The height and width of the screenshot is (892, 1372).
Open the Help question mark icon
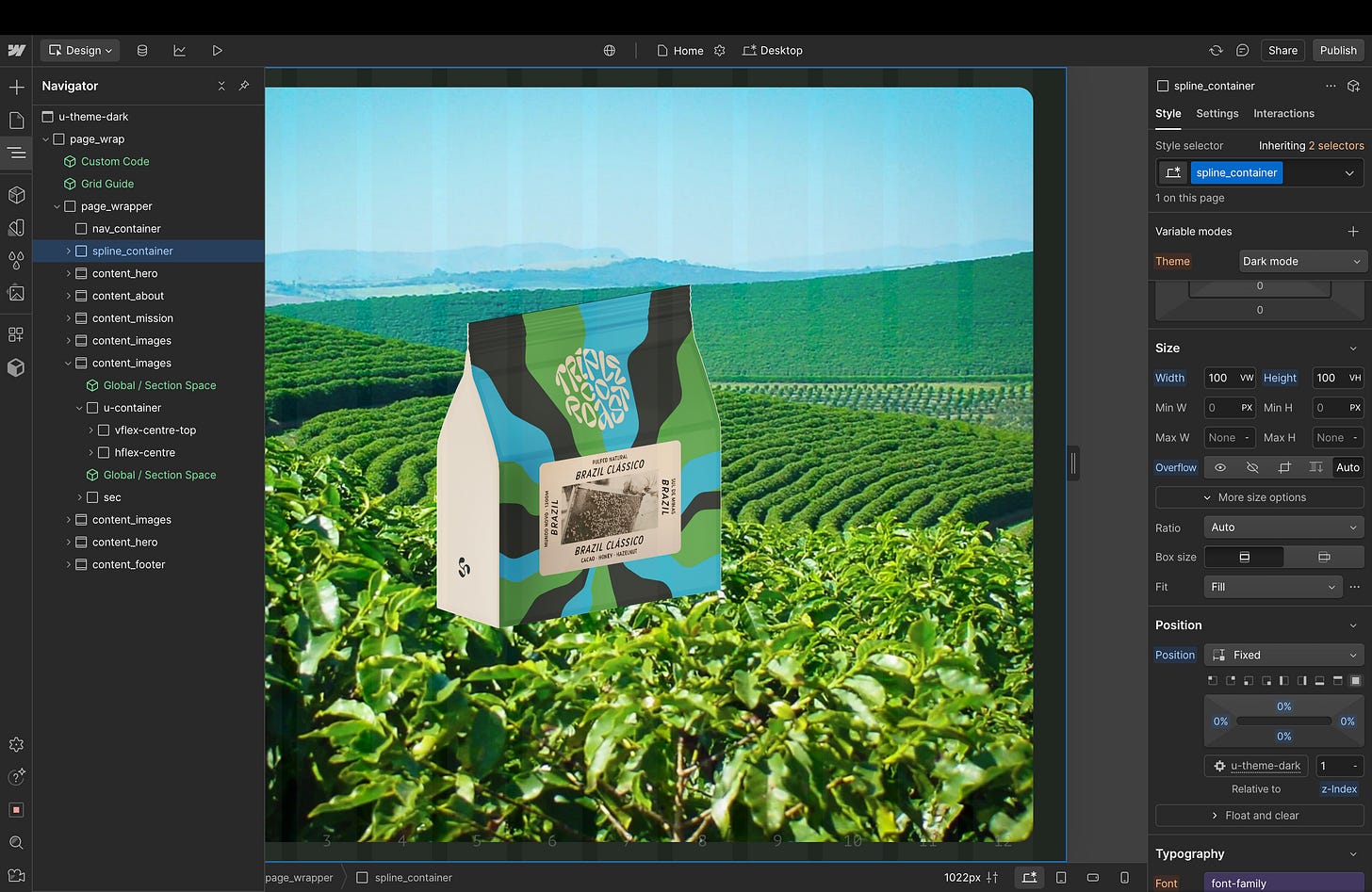pos(16,776)
